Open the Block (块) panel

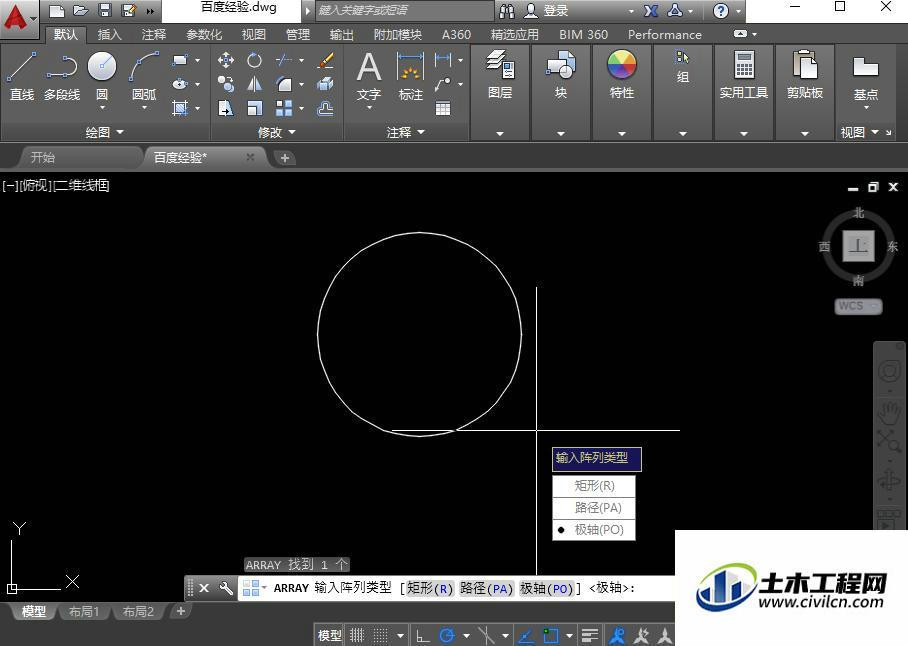click(x=561, y=75)
